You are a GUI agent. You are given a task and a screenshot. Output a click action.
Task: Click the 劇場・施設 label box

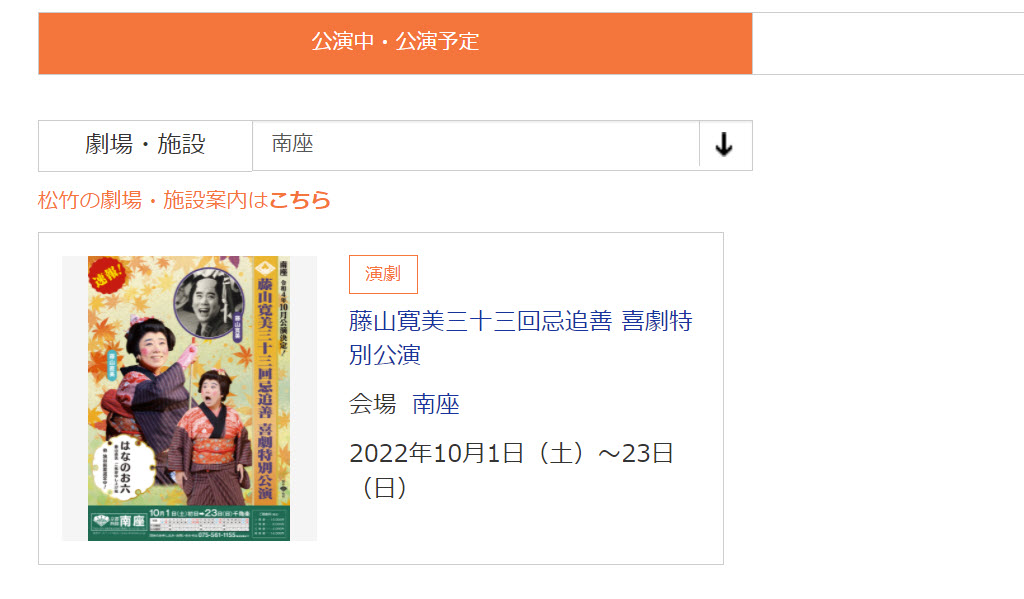click(145, 145)
